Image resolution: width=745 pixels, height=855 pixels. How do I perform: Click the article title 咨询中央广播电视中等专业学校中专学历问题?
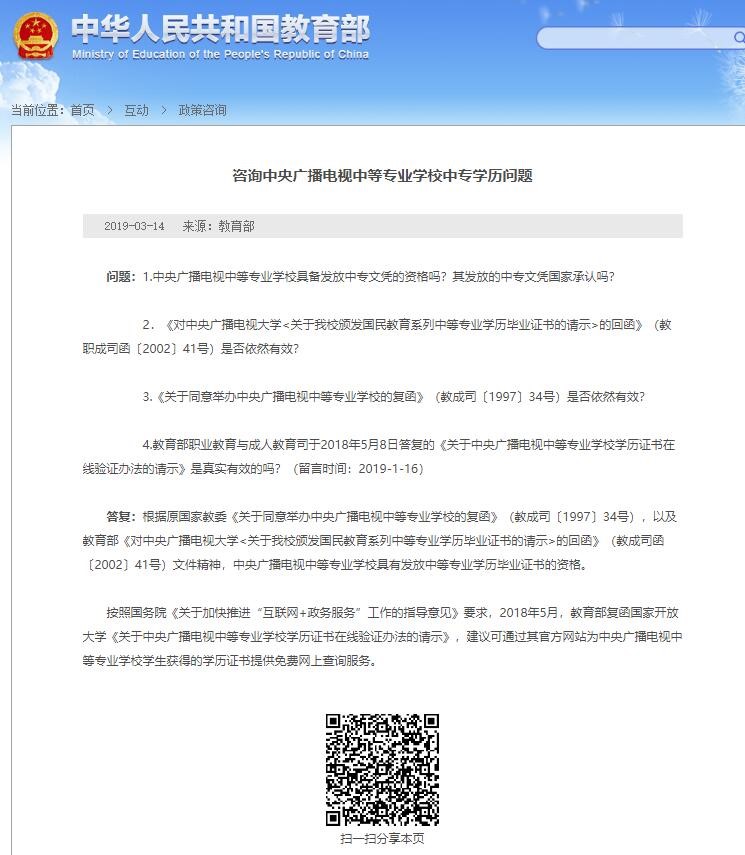click(x=382, y=176)
